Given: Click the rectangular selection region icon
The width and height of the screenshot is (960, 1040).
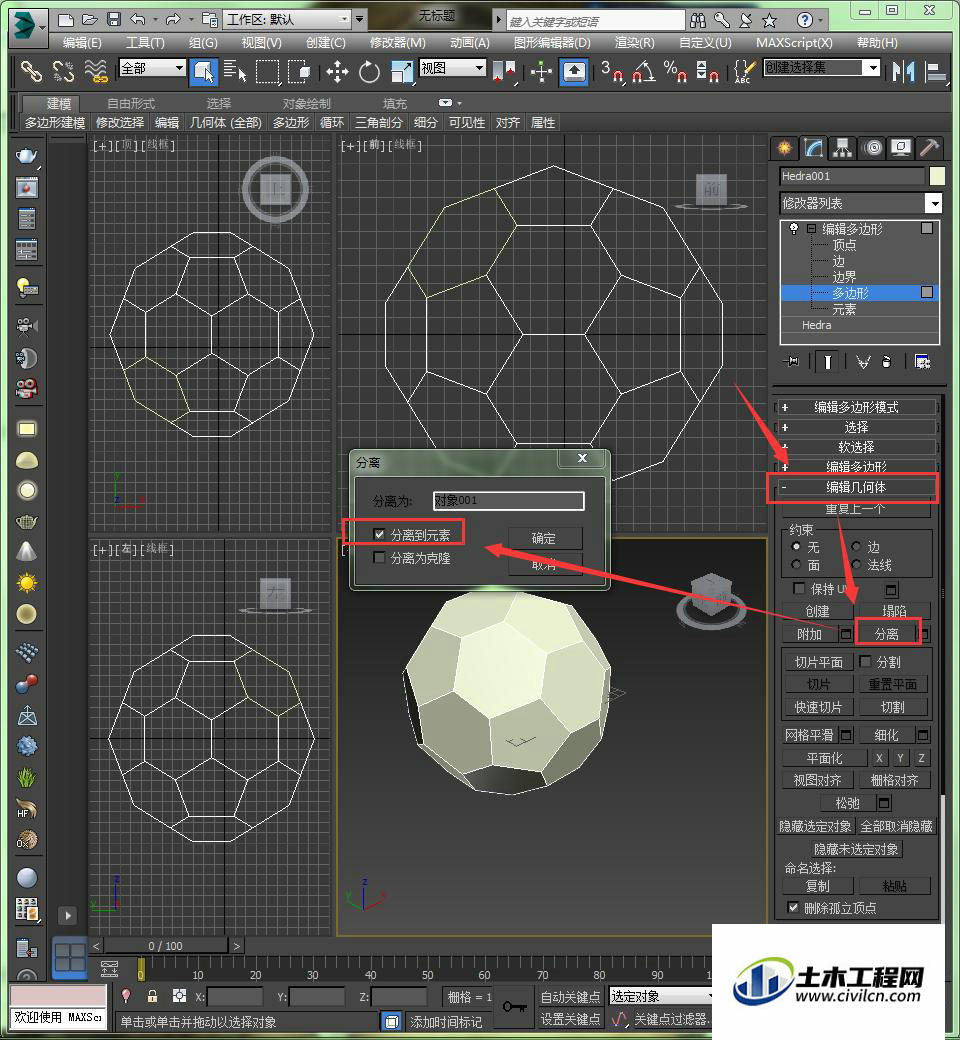Looking at the screenshot, I should 267,71.
